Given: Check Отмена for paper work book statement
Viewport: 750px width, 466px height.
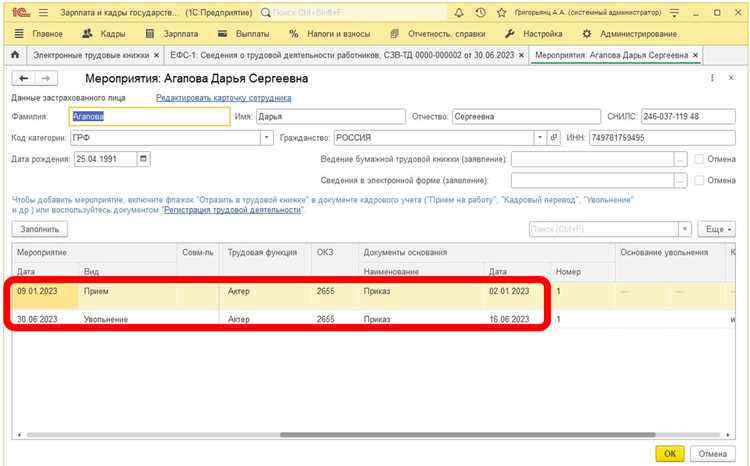Looking at the screenshot, I should pyautogui.click(x=699, y=159).
